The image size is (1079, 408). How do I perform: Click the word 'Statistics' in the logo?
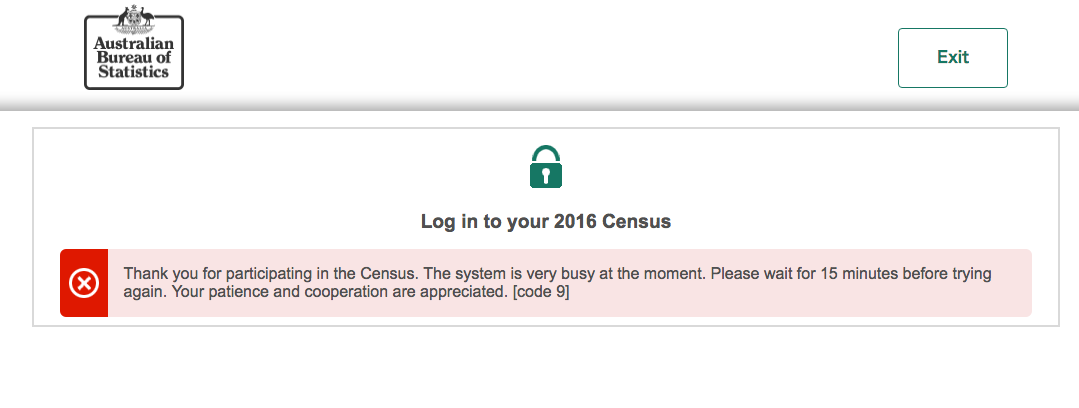[133, 72]
